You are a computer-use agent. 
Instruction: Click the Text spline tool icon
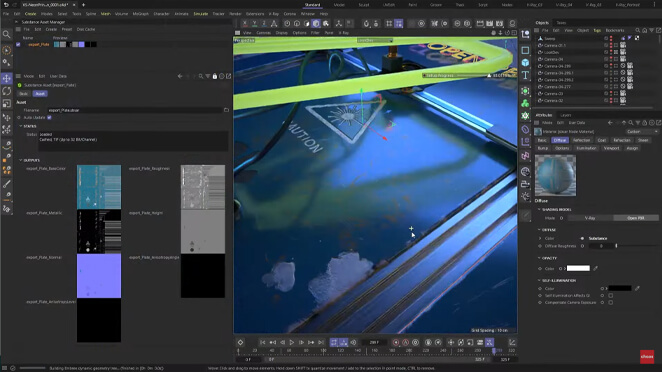[525, 76]
